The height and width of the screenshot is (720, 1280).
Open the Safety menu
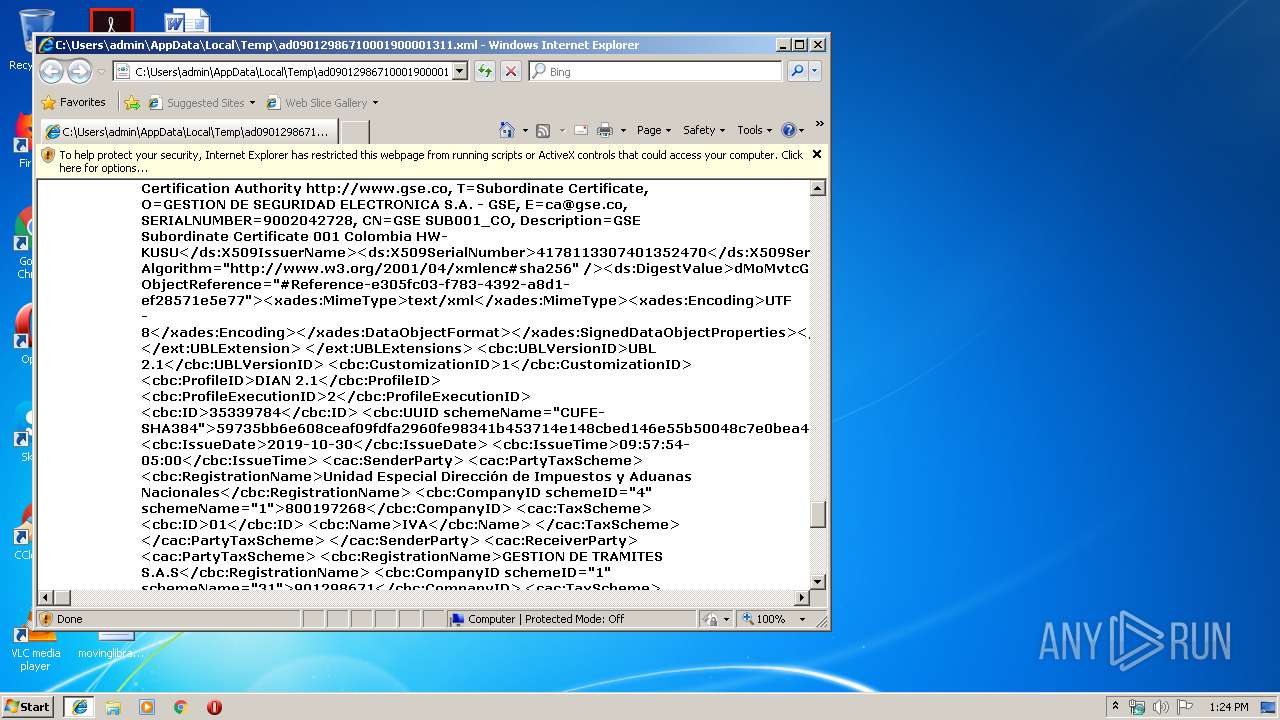(704, 130)
